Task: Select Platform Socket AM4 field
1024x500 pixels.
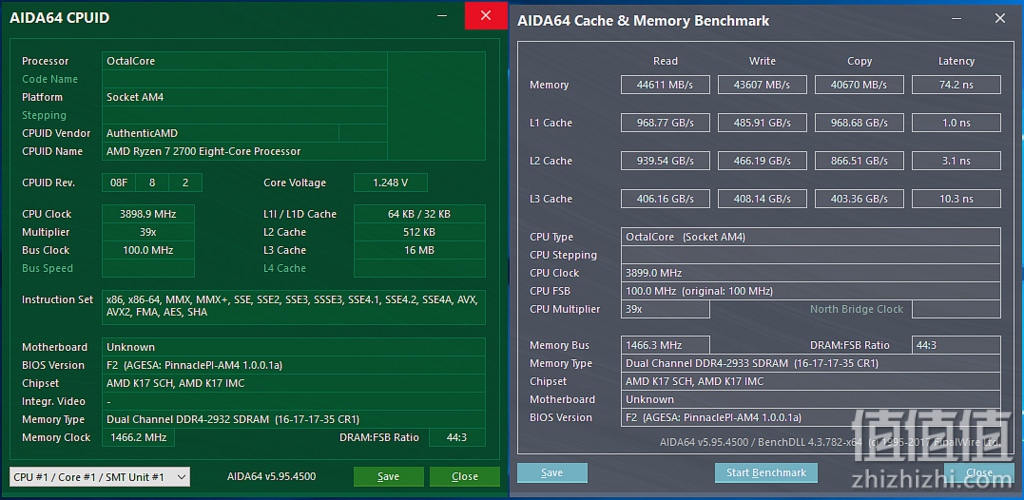Action: 245,97
